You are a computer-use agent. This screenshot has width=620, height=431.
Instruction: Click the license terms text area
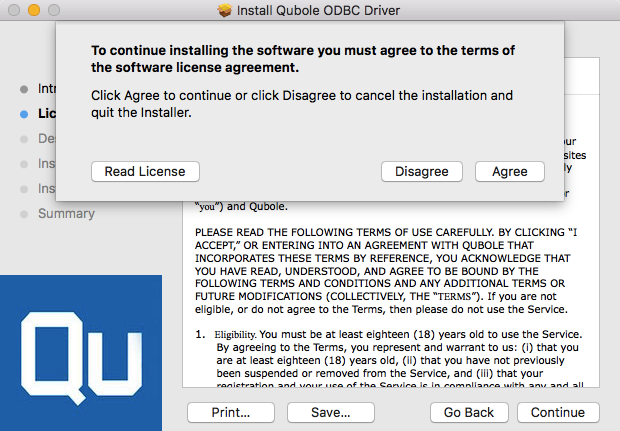pyautogui.click(x=391, y=295)
